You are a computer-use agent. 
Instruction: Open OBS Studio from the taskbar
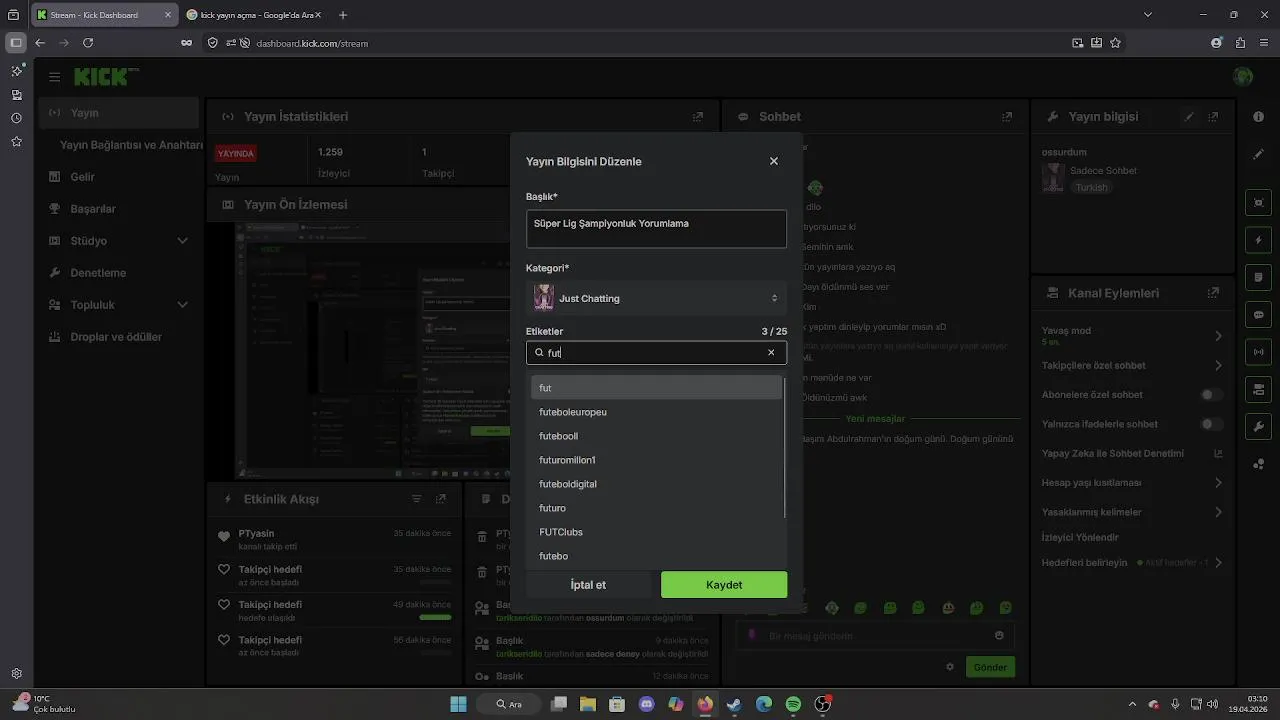click(x=822, y=704)
